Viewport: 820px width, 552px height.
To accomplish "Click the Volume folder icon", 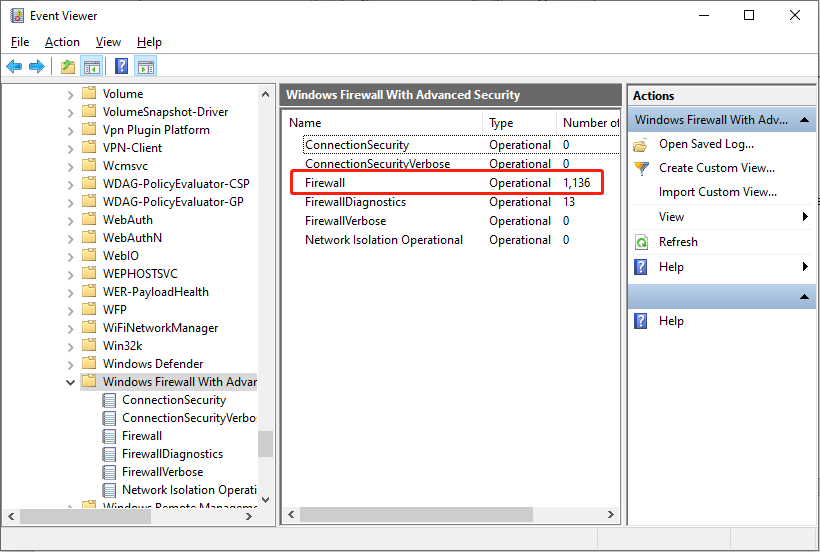I will pyautogui.click(x=89, y=94).
